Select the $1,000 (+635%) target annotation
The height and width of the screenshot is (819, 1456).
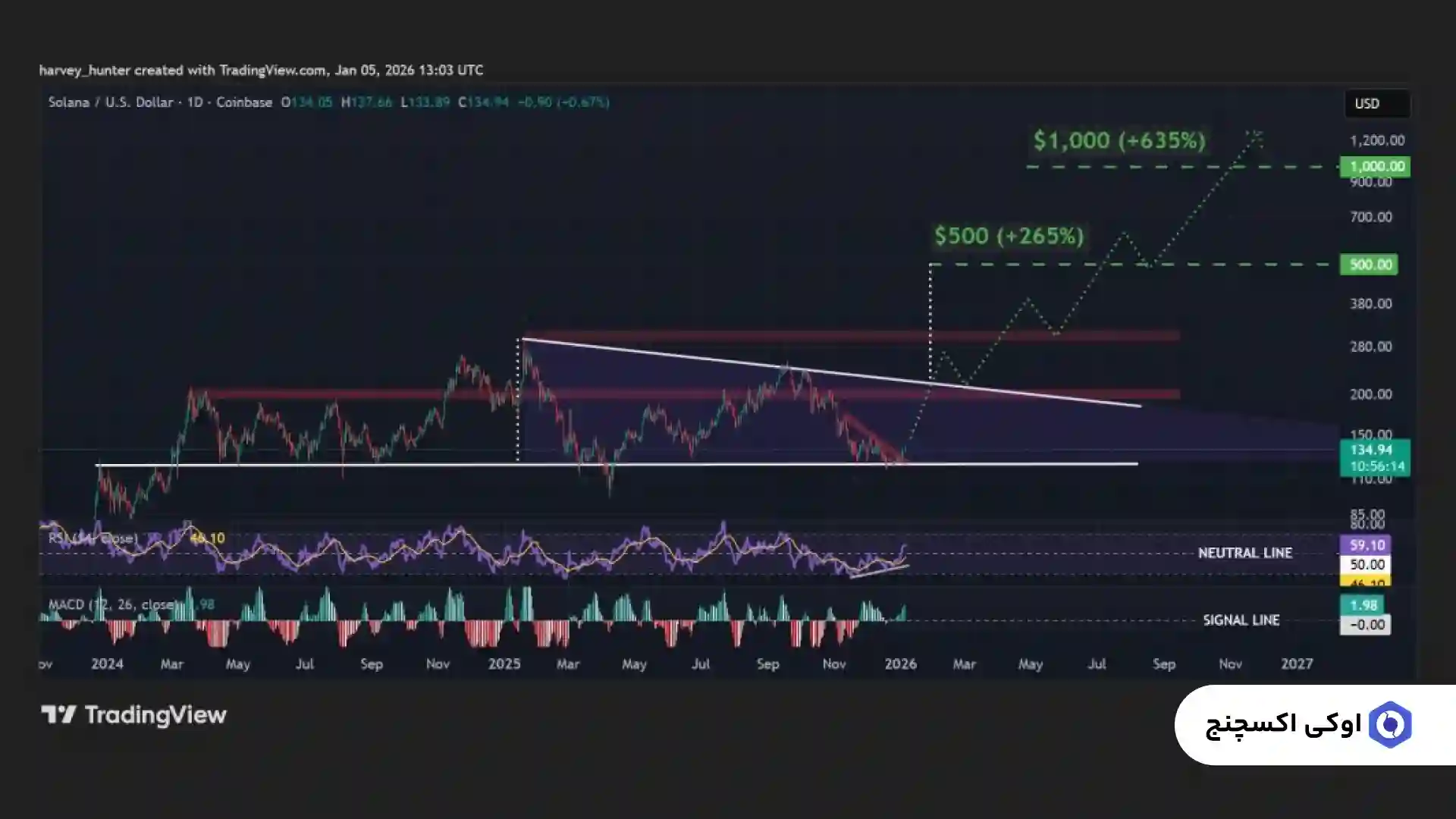1119,140
